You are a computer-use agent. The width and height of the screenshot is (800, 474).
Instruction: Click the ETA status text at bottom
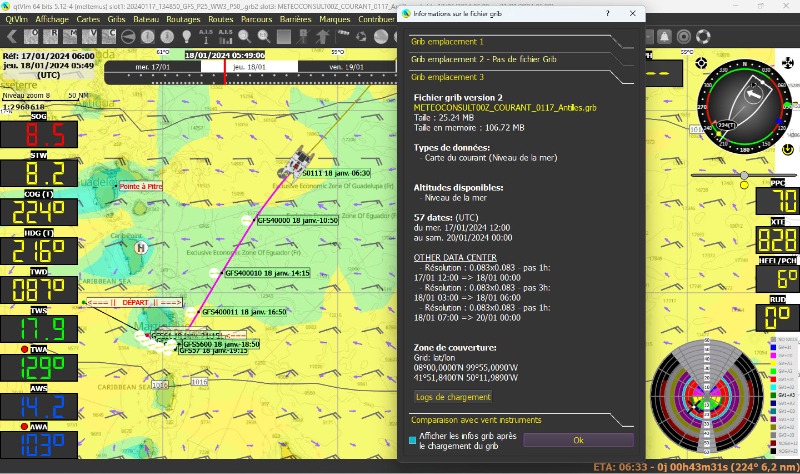pyautogui.click(x=695, y=467)
